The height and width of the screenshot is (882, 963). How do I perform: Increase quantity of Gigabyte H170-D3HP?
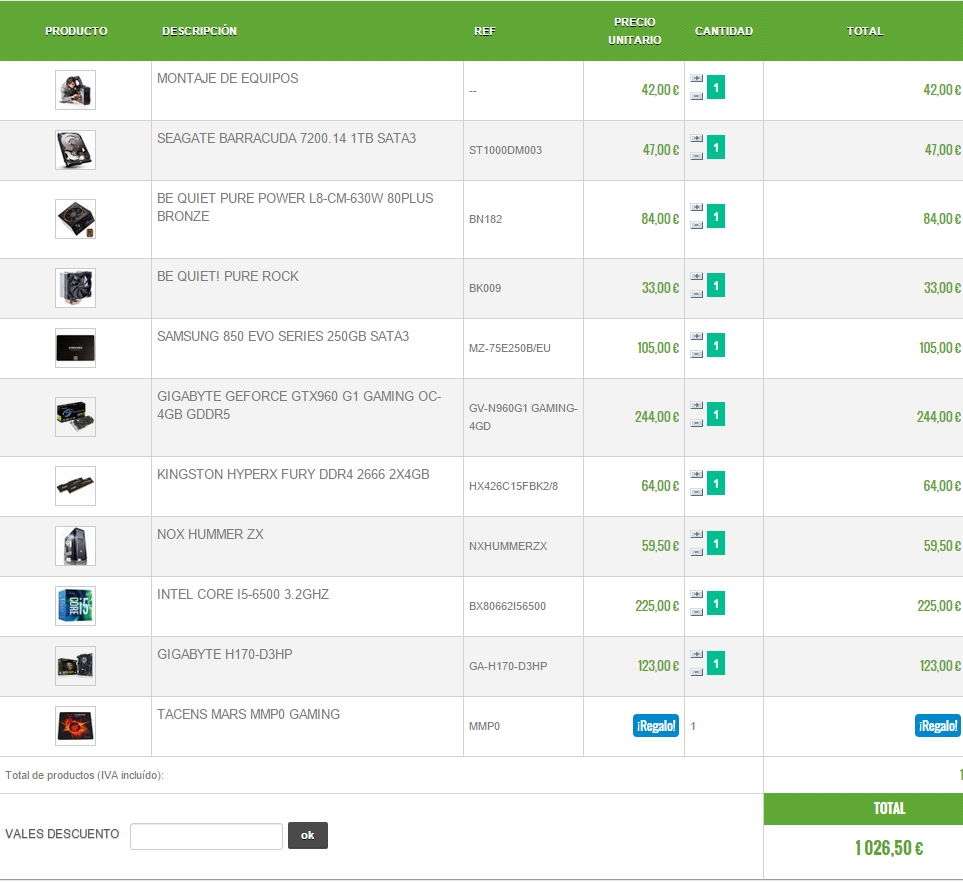point(696,655)
